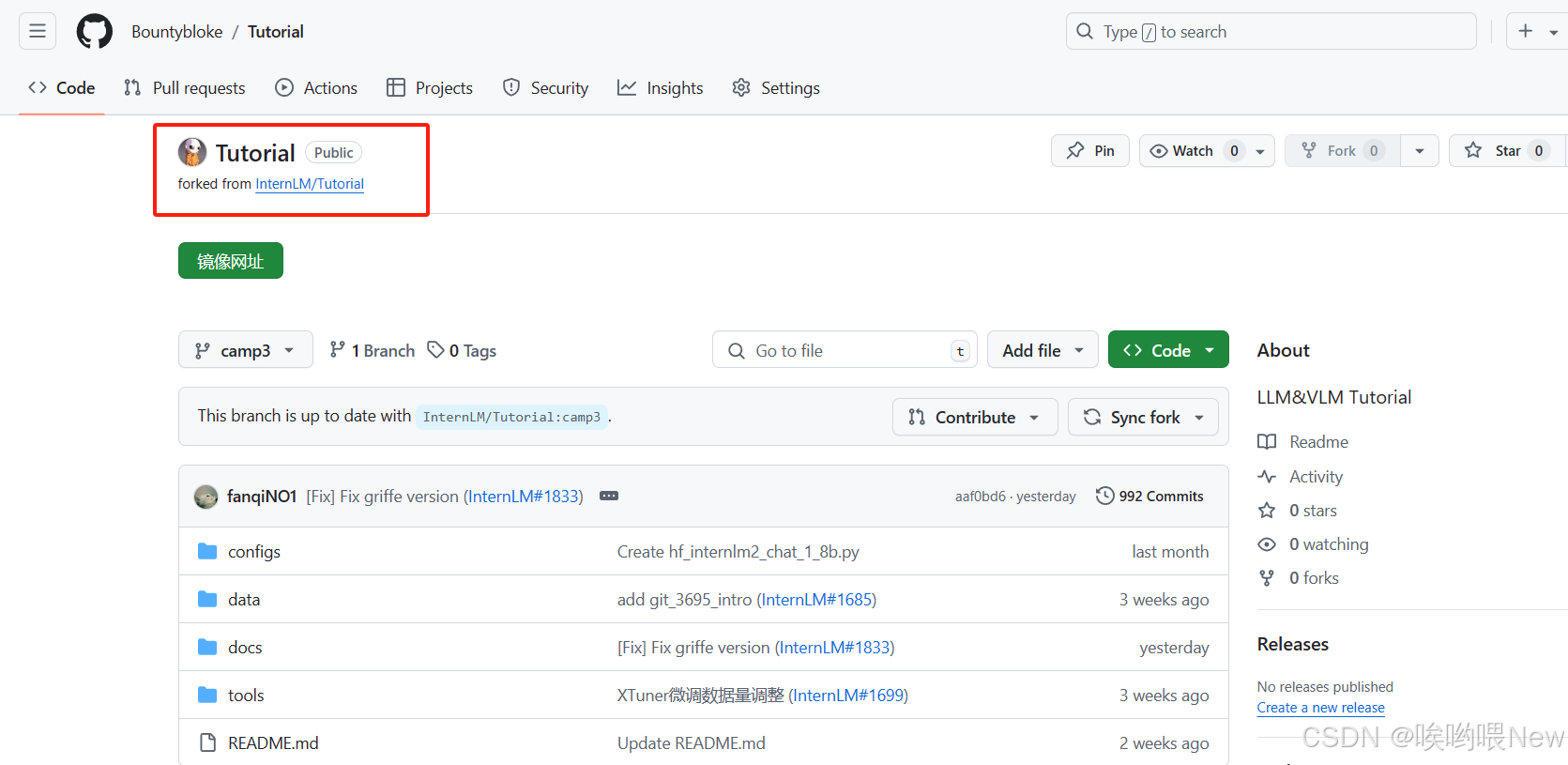
Task: Open the Insights tab
Action: (660, 87)
